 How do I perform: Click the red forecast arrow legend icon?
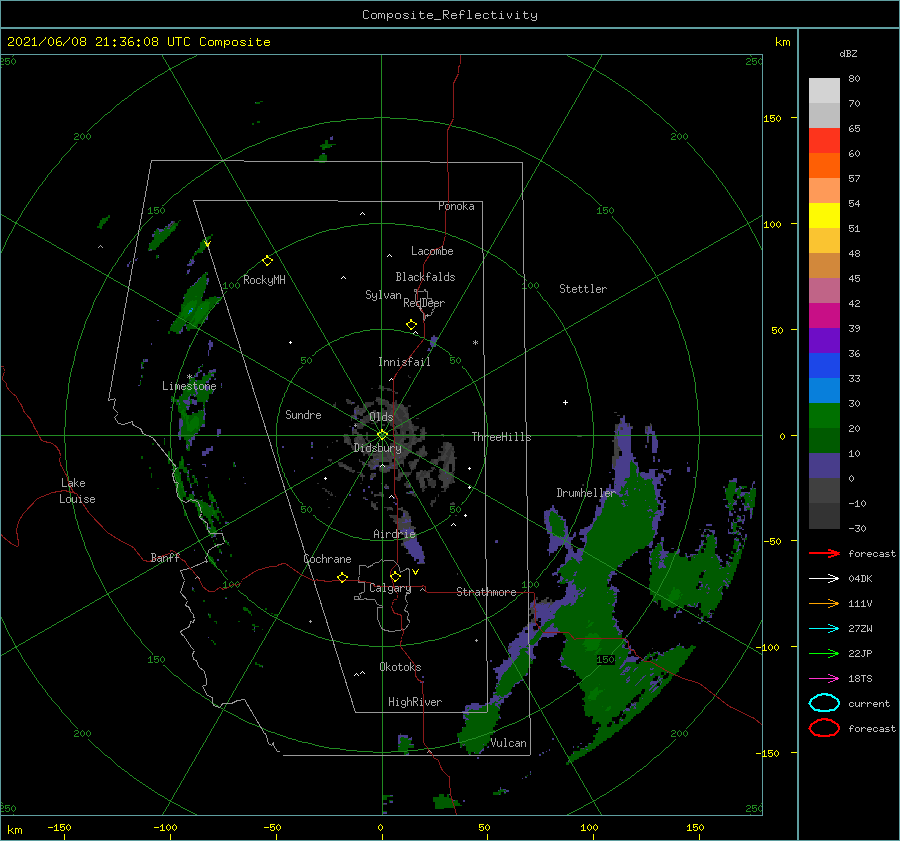824,553
